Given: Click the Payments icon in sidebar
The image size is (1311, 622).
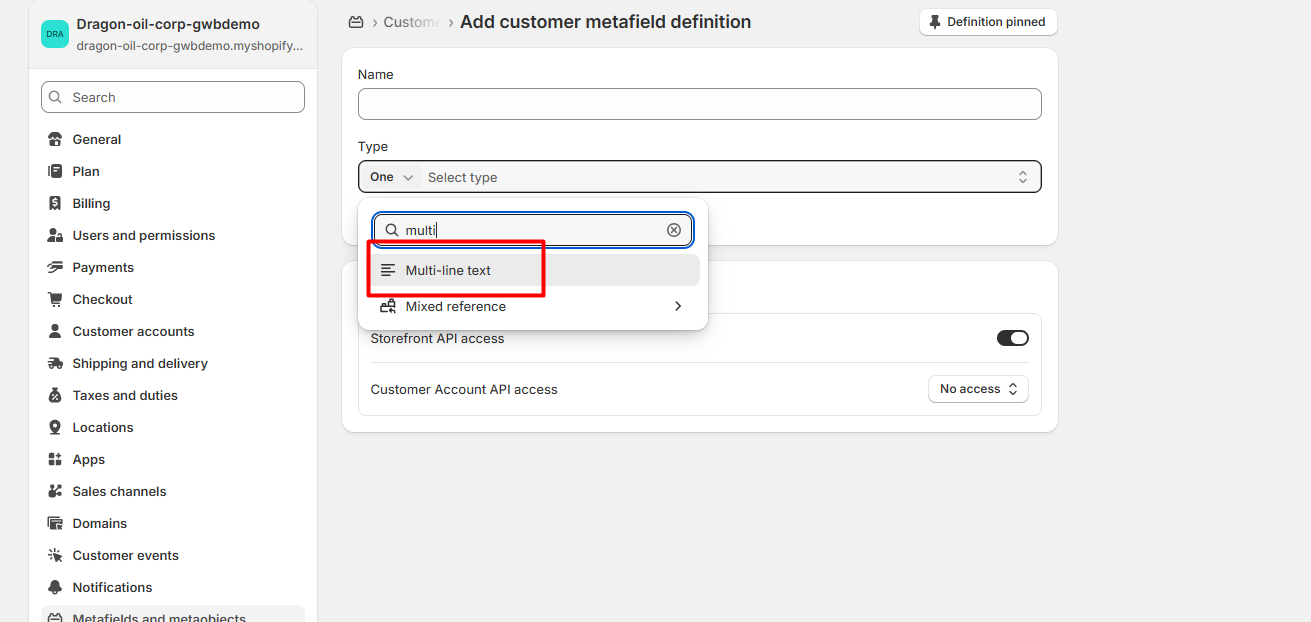Looking at the screenshot, I should point(55,267).
